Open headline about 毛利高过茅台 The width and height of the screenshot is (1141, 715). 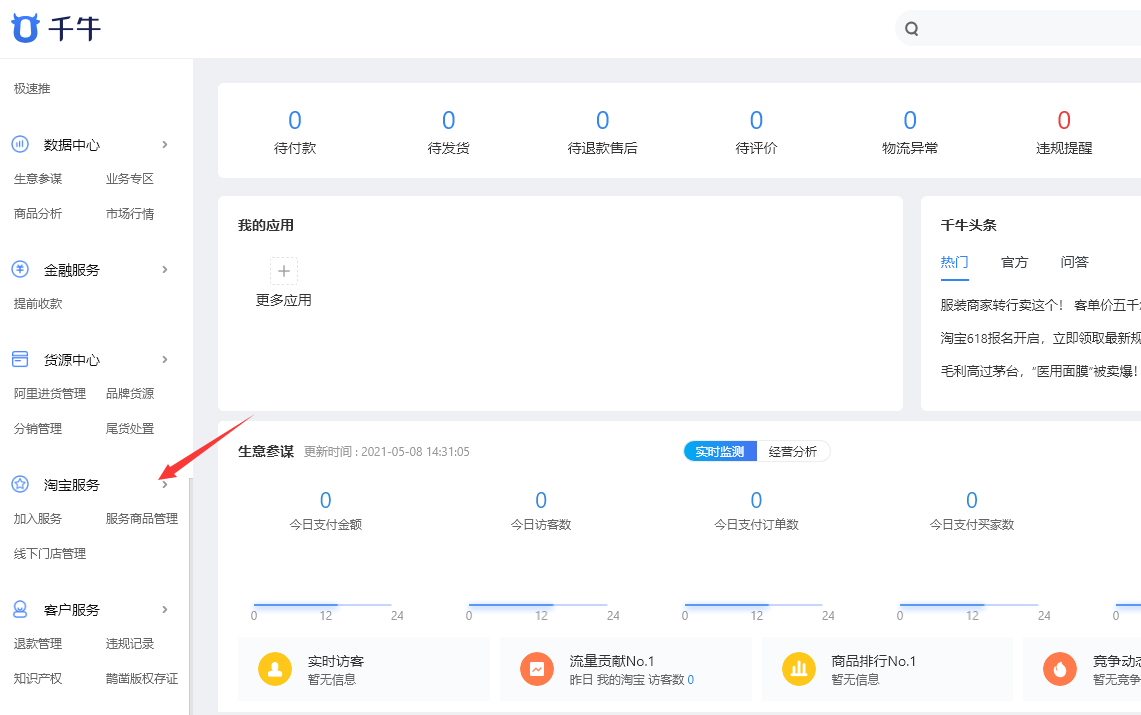pyautogui.click(x=1041, y=372)
